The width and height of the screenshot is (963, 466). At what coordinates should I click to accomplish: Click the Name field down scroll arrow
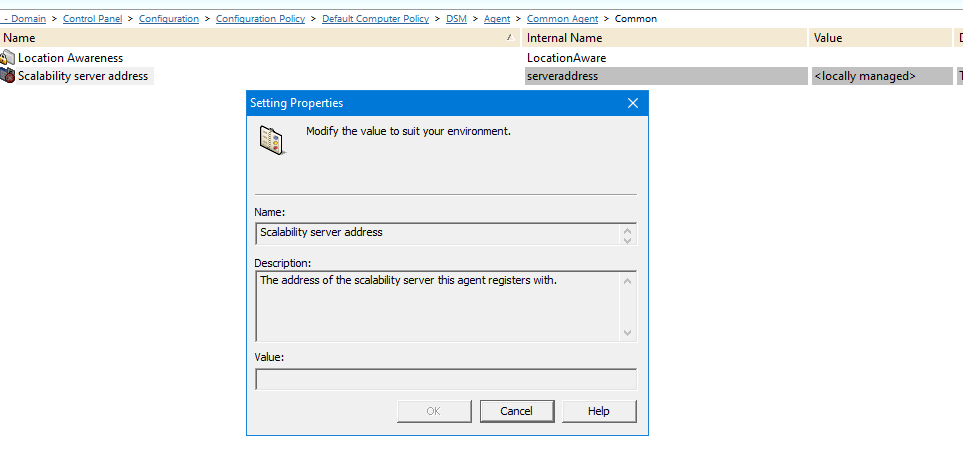(x=627, y=239)
